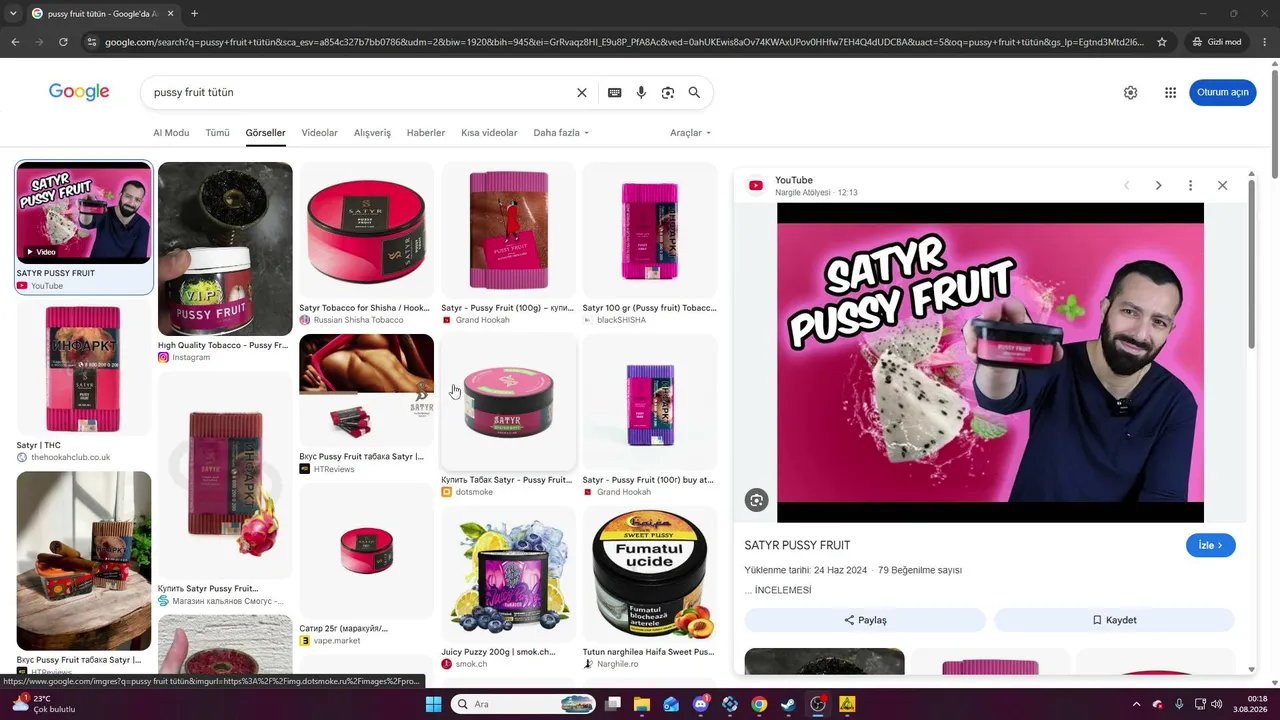Switch to the 'Tümü' results tab
Viewport: 1280px width, 720px height.
coord(217,133)
